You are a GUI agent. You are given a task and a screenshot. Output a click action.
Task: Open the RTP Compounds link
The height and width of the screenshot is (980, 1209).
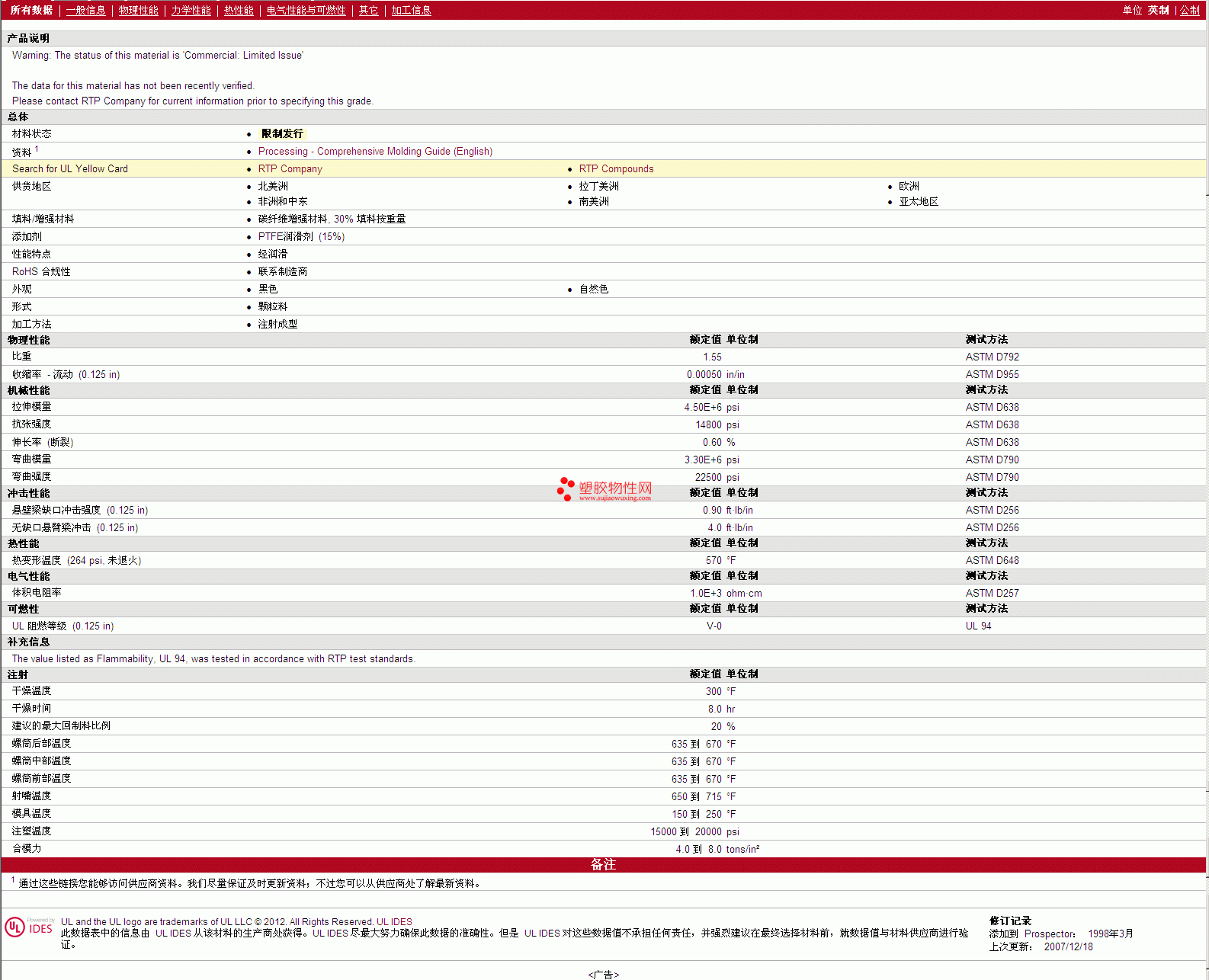(x=616, y=169)
